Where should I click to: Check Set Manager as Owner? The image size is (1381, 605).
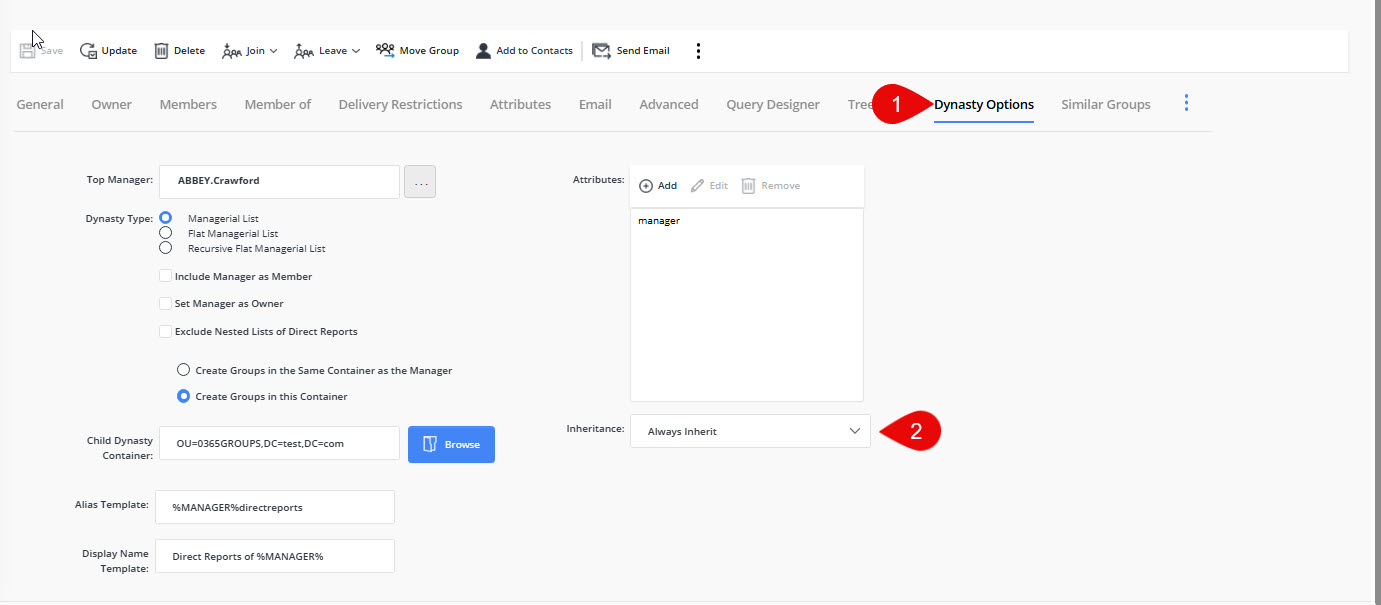tap(164, 302)
